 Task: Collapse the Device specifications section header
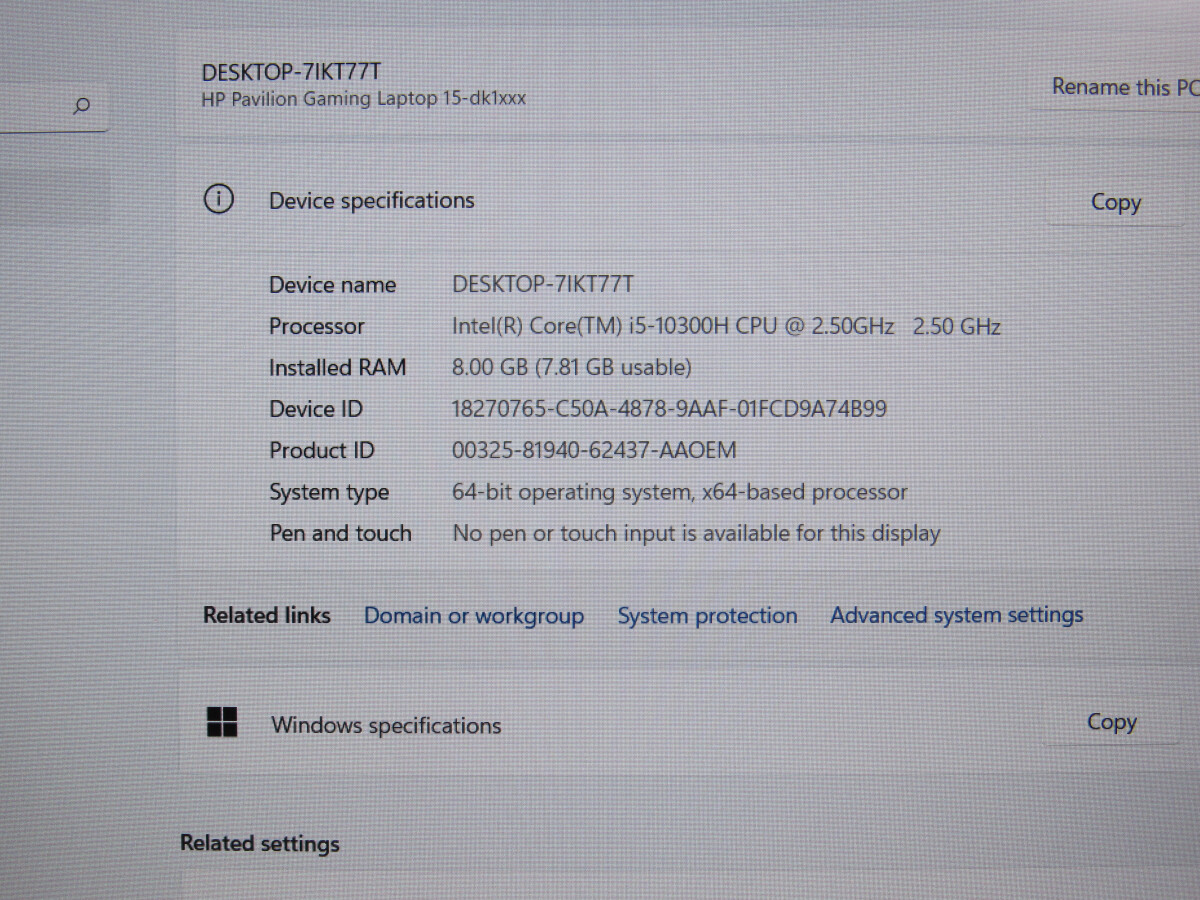[x=690, y=201]
